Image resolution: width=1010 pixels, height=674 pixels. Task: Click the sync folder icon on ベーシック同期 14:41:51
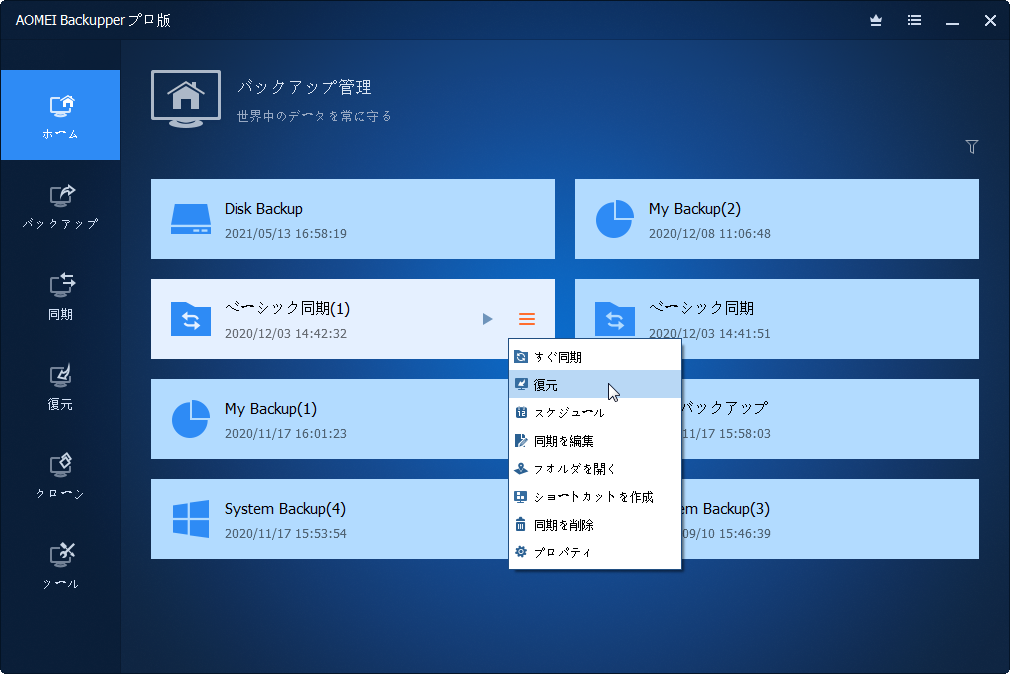coord(615,319)
